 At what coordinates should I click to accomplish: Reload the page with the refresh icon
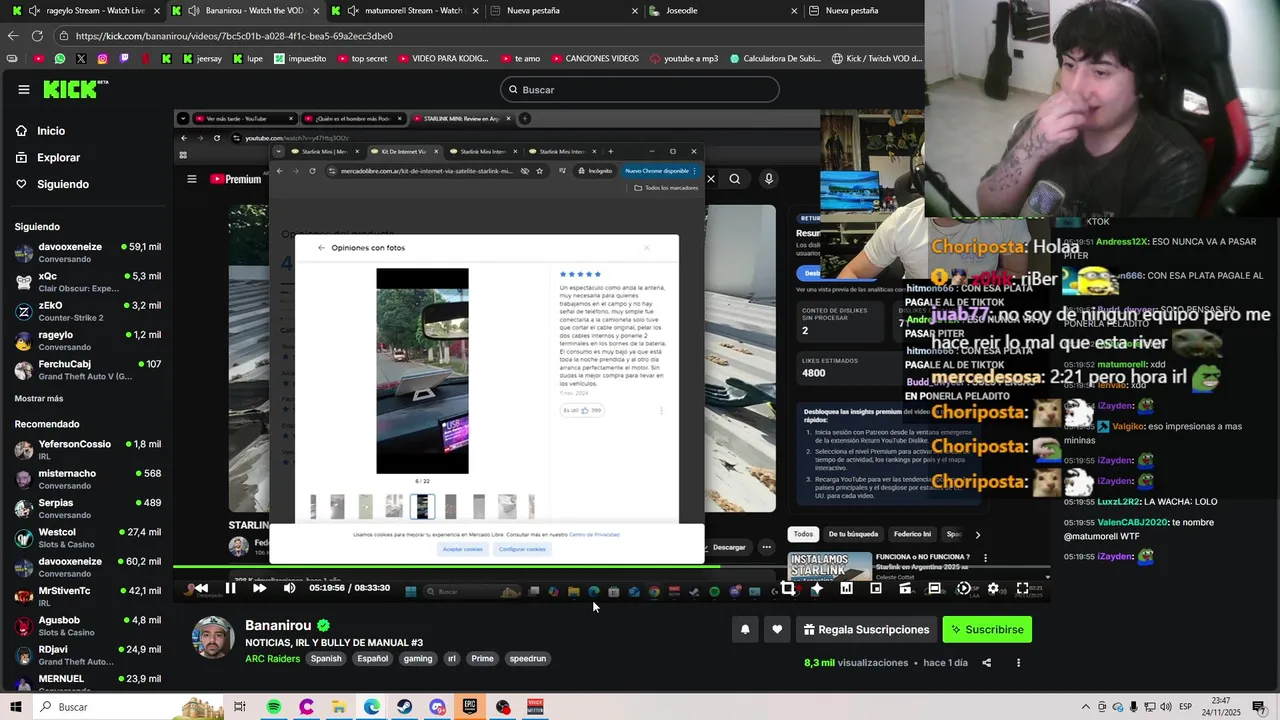pyautogui.click(x=37, y=36)
